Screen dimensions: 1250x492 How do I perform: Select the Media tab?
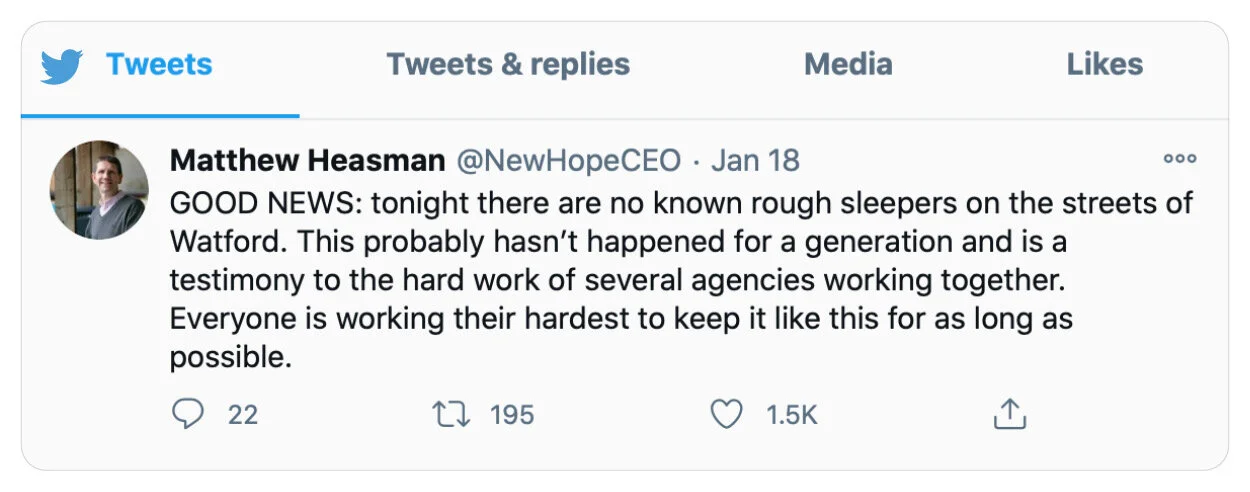point(848,65)
